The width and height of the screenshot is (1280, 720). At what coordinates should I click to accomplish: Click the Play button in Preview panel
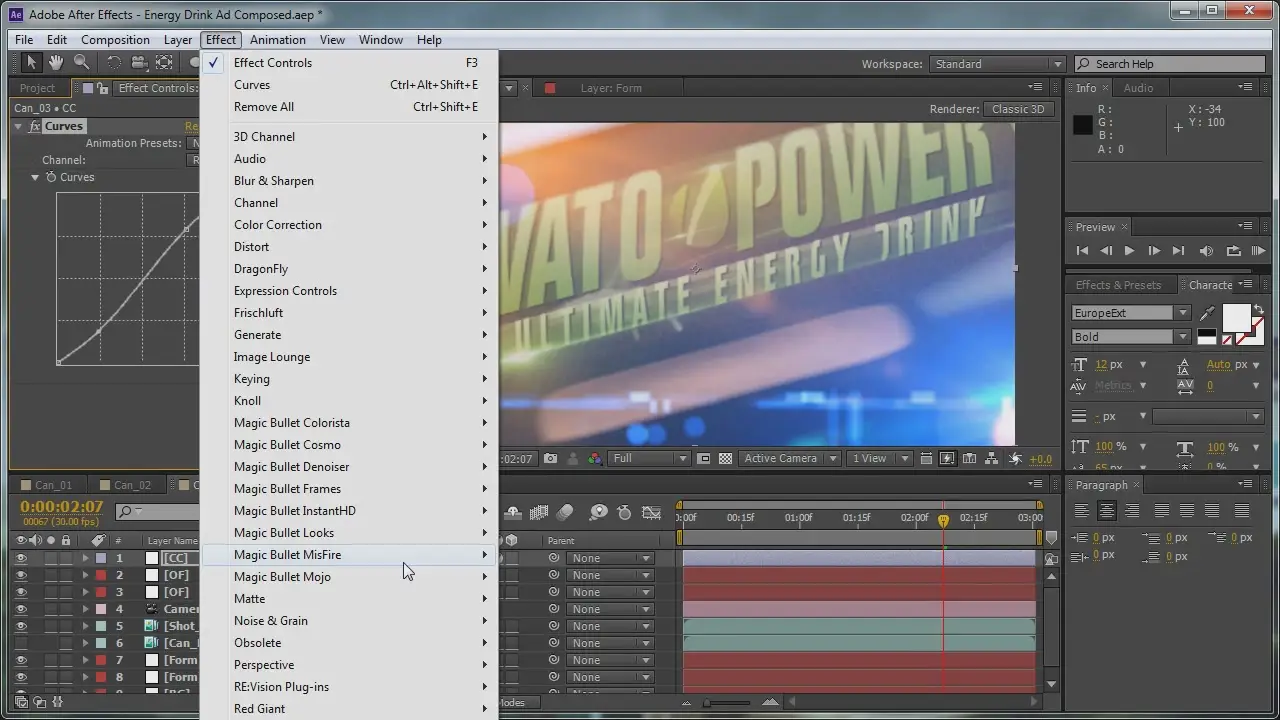coord(1129,251)
